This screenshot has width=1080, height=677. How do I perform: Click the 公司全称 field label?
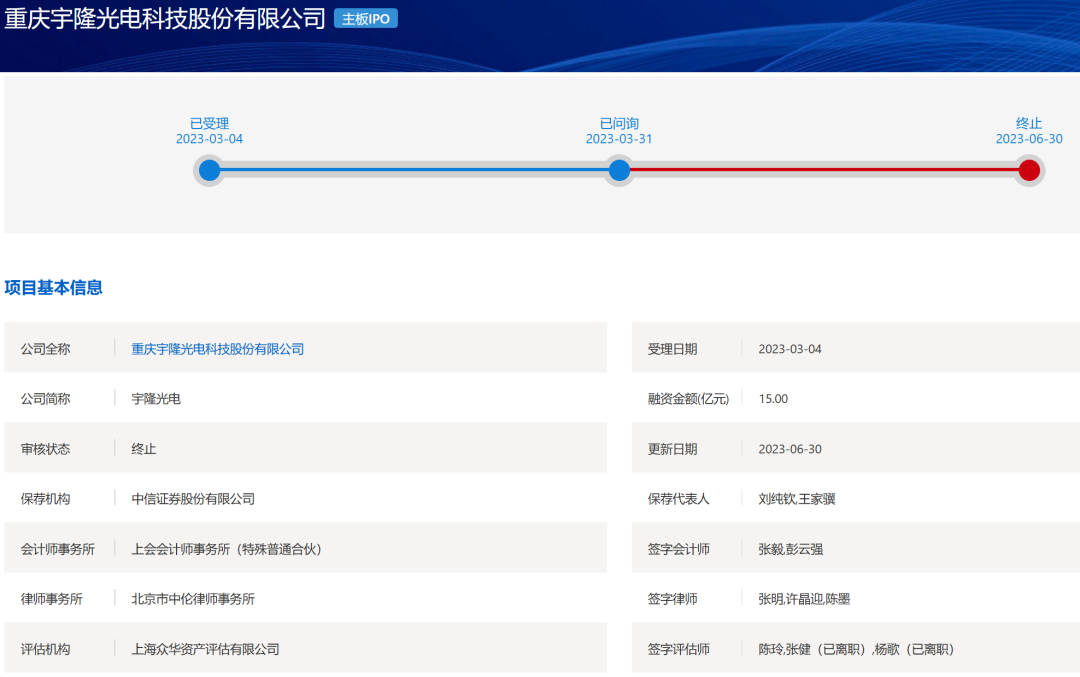[45, 349]
